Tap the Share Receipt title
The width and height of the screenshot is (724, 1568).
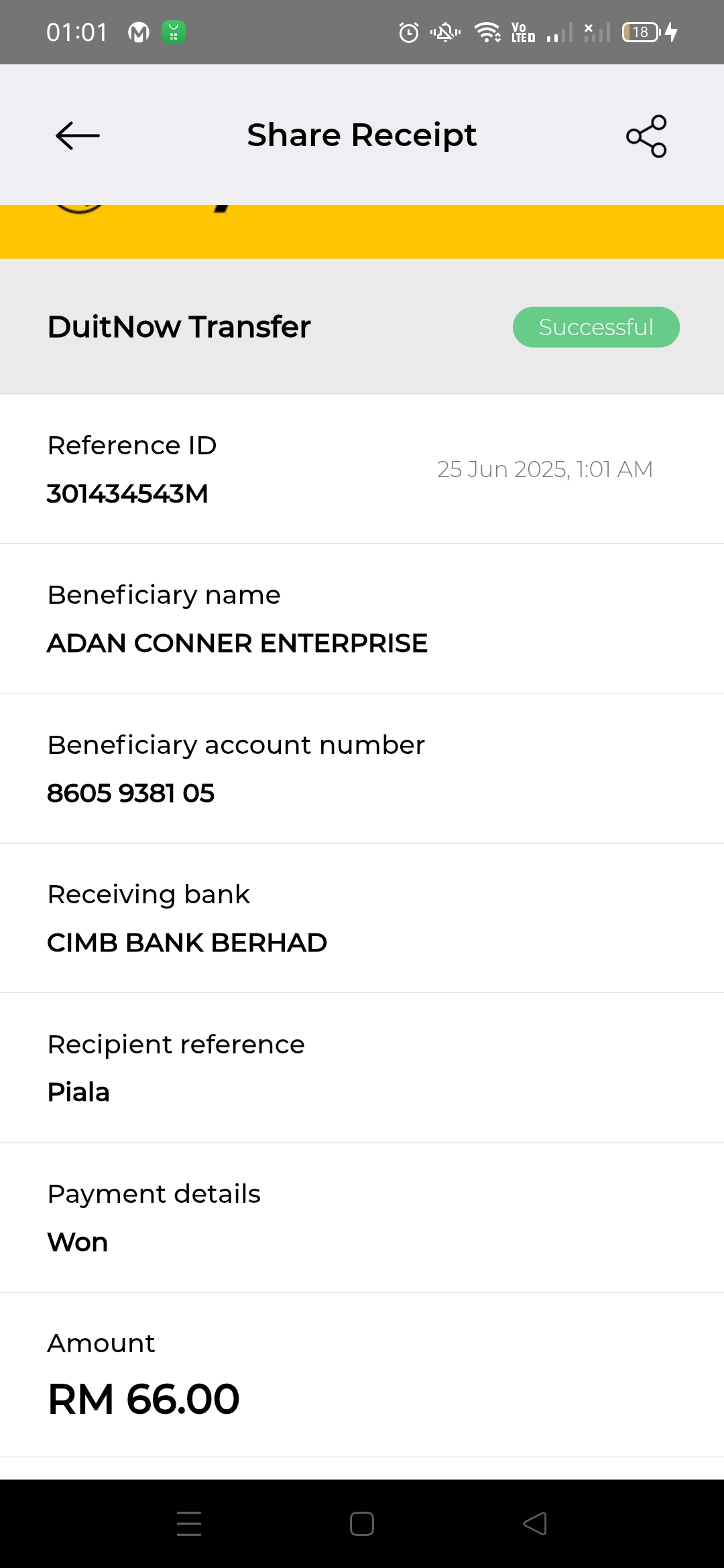coord(361,135)
